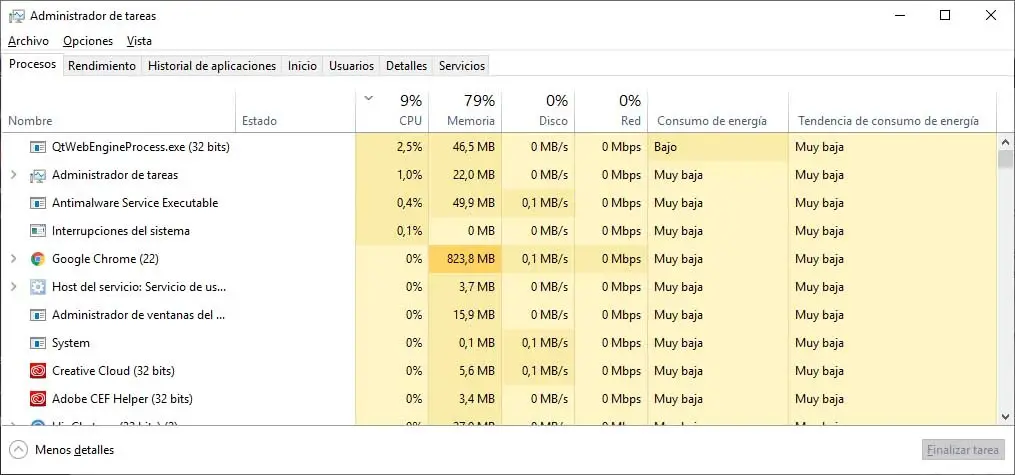
Task: Expand the Administrador de tareas row
Action: 13,175
